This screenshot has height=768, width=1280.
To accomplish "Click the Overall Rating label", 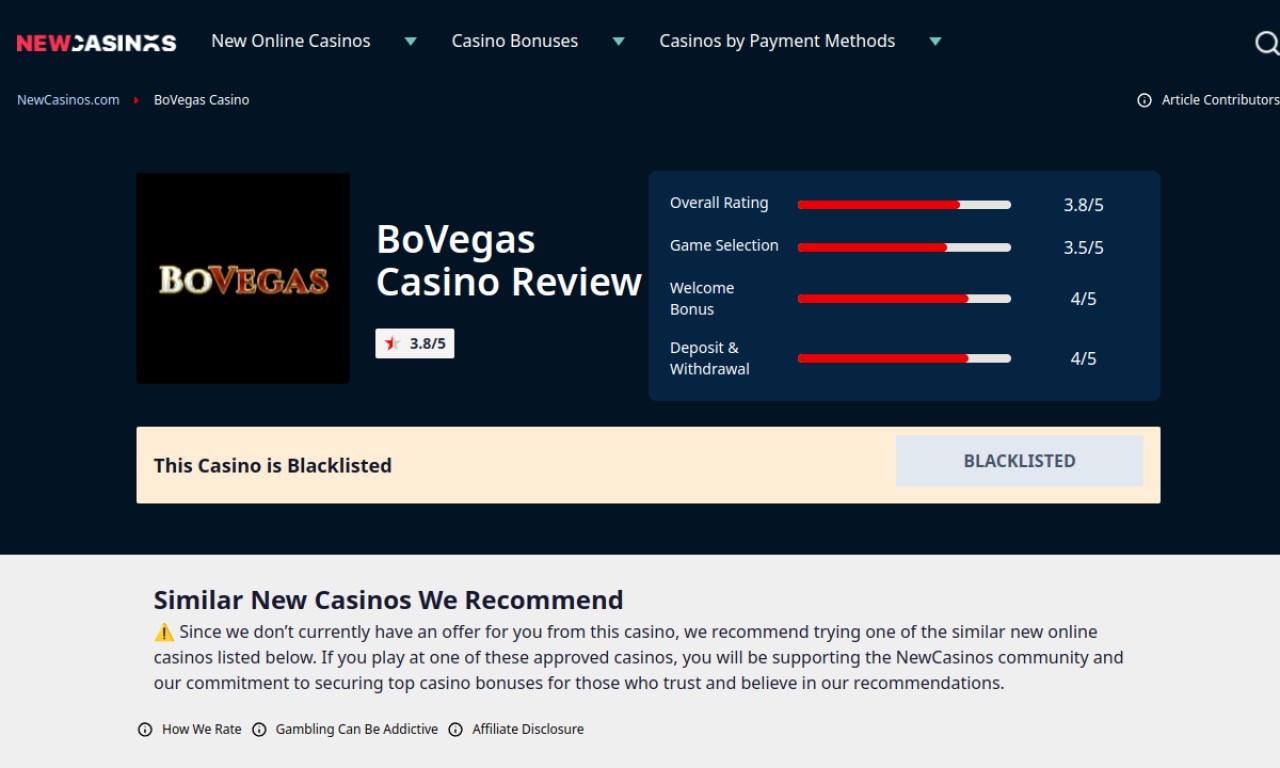I will (719, 203).
